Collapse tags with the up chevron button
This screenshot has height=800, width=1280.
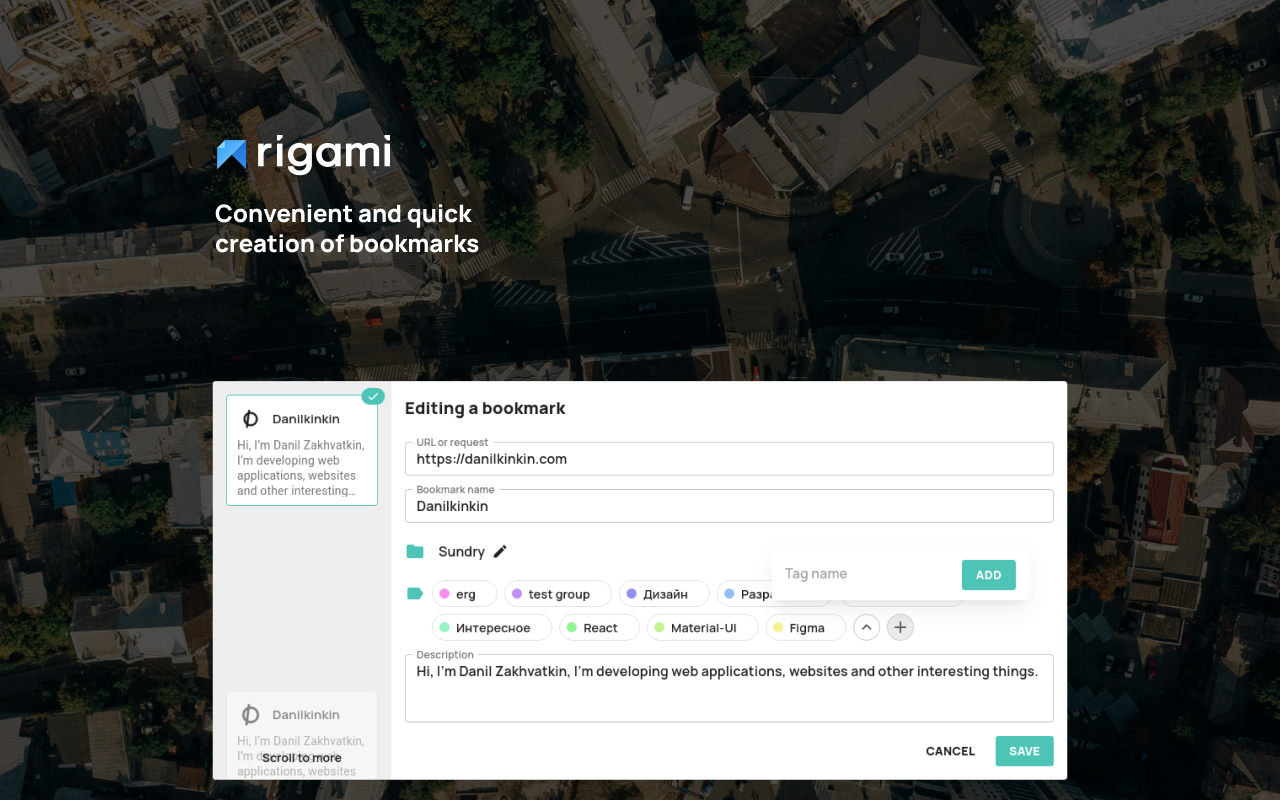tap(867, 627)
